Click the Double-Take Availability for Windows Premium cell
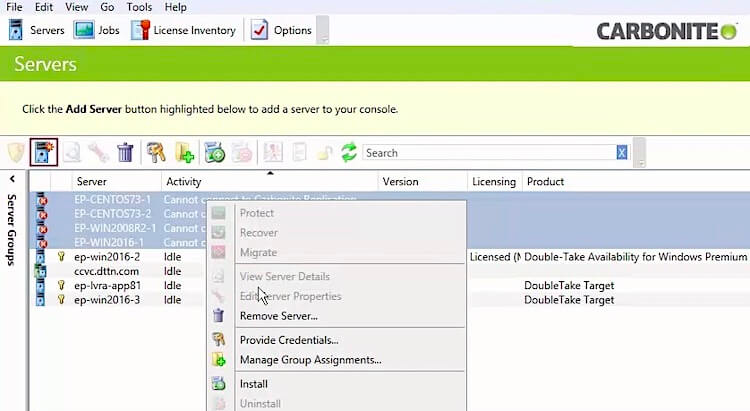The height and width of the screenshot is (411, 750). pos(636,257)
